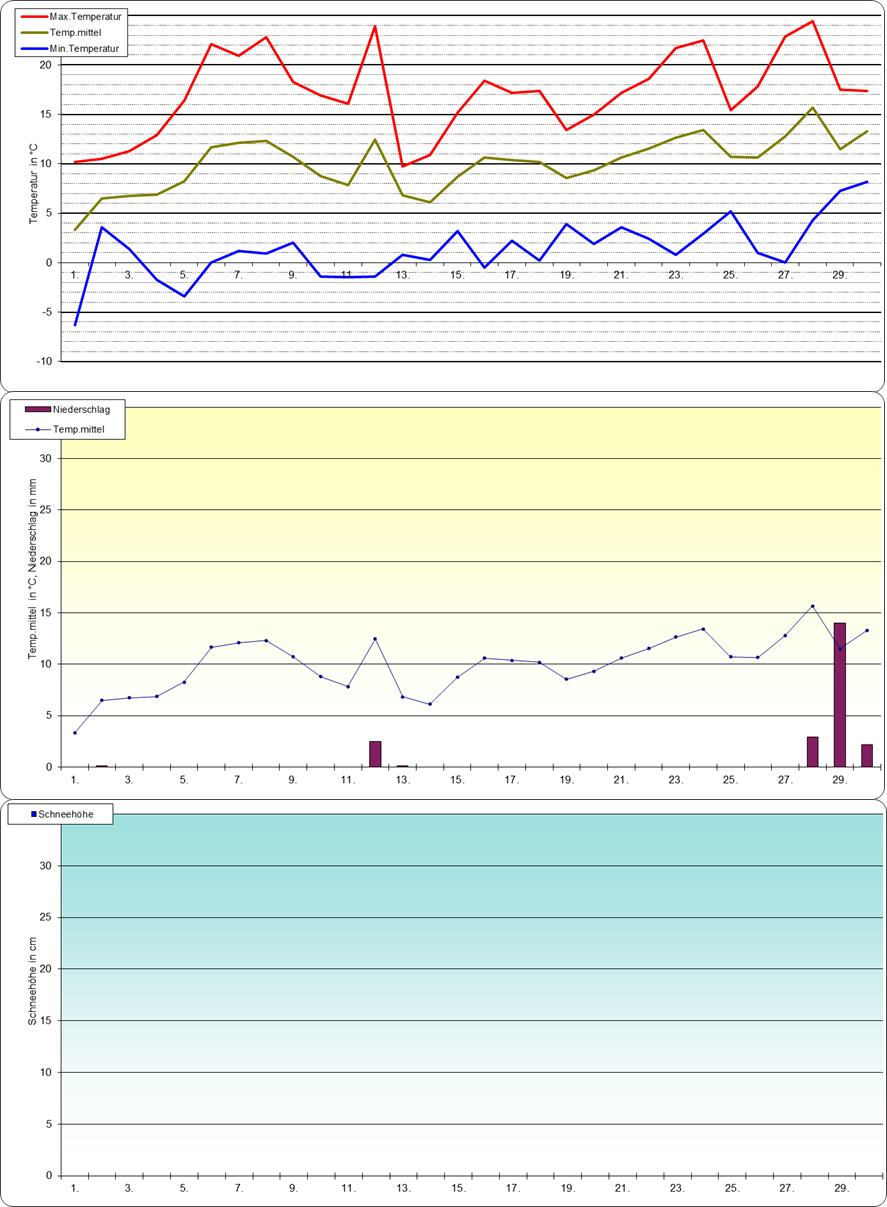Image resolution: width=887 pixels, height=1207 pixels.
Task: Click the Niederschlag bar on day 28
Action: [x=812, y=752]
